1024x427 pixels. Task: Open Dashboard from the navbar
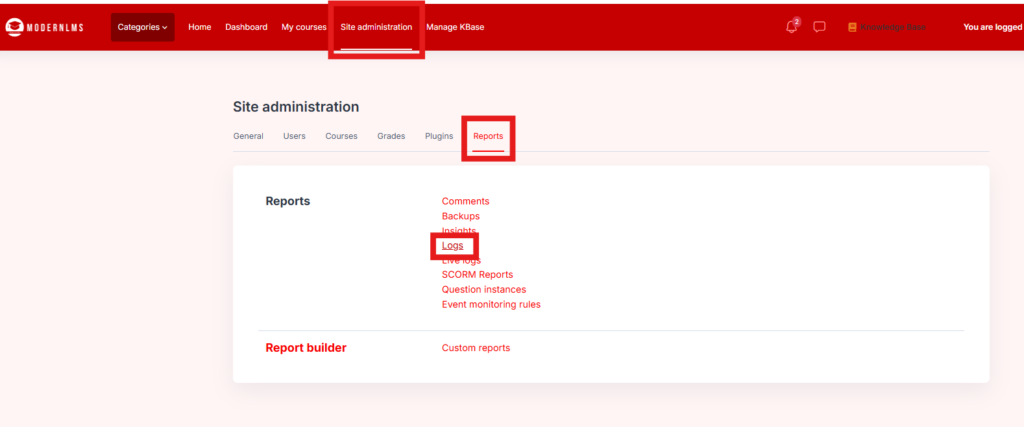click(x=246, y=27)
